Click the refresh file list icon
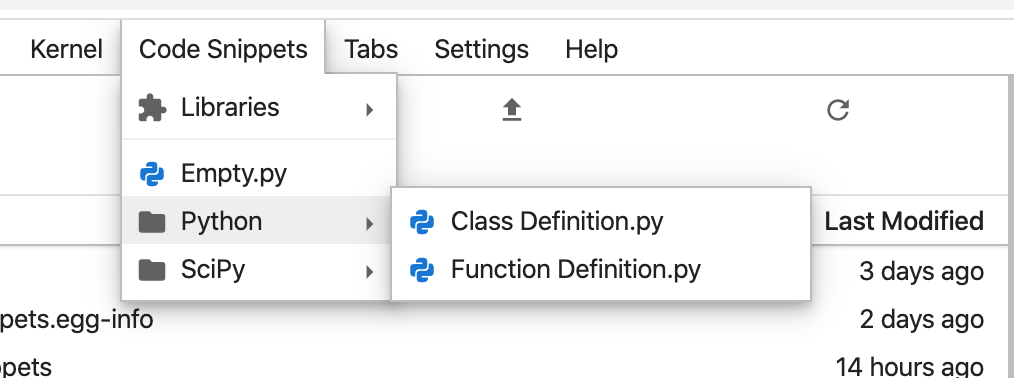The width and height of the screenshot is (1014, 378). pos(837,110)
